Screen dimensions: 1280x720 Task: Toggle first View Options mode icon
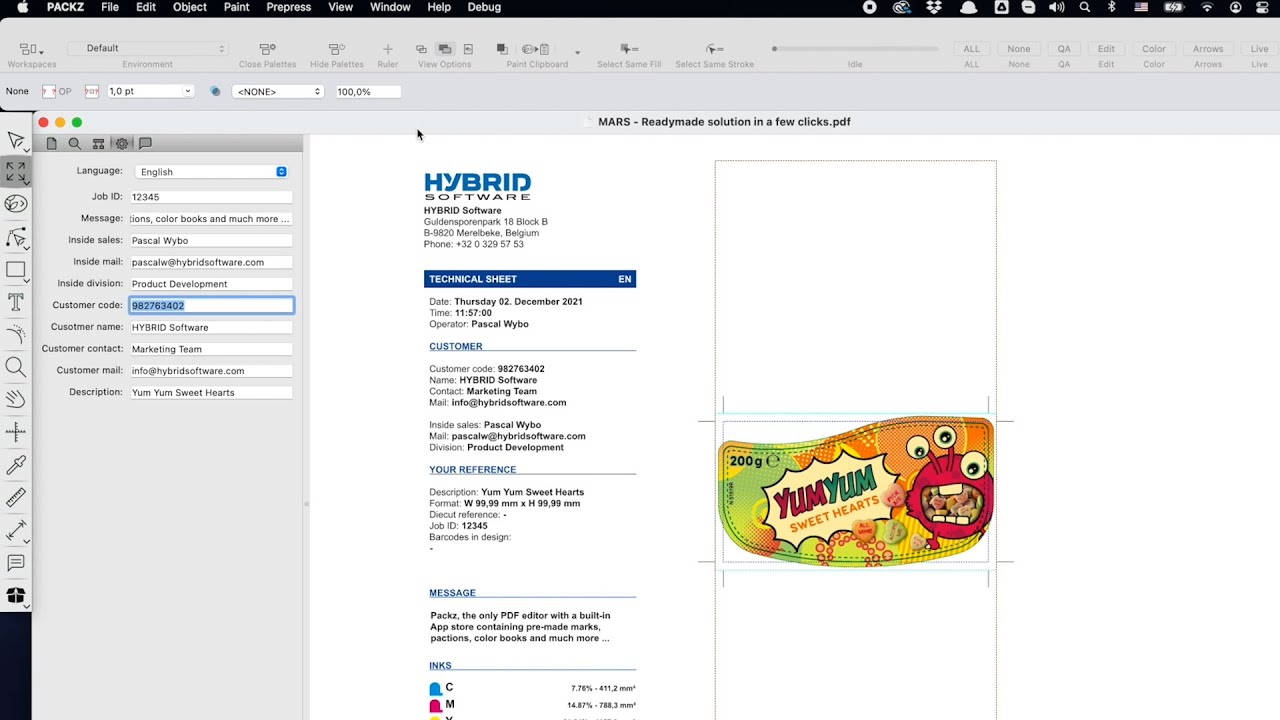(421, 49)
